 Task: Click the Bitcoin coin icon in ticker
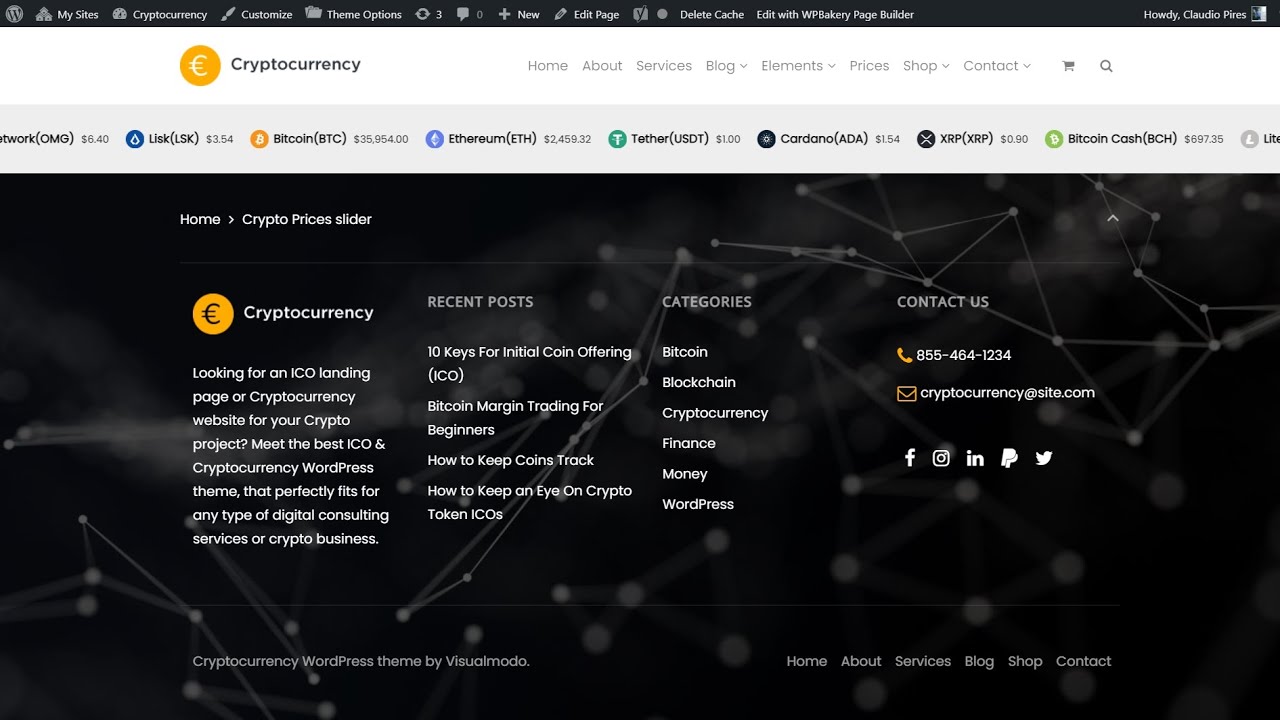pyautogui.click(x=259, y=139)
